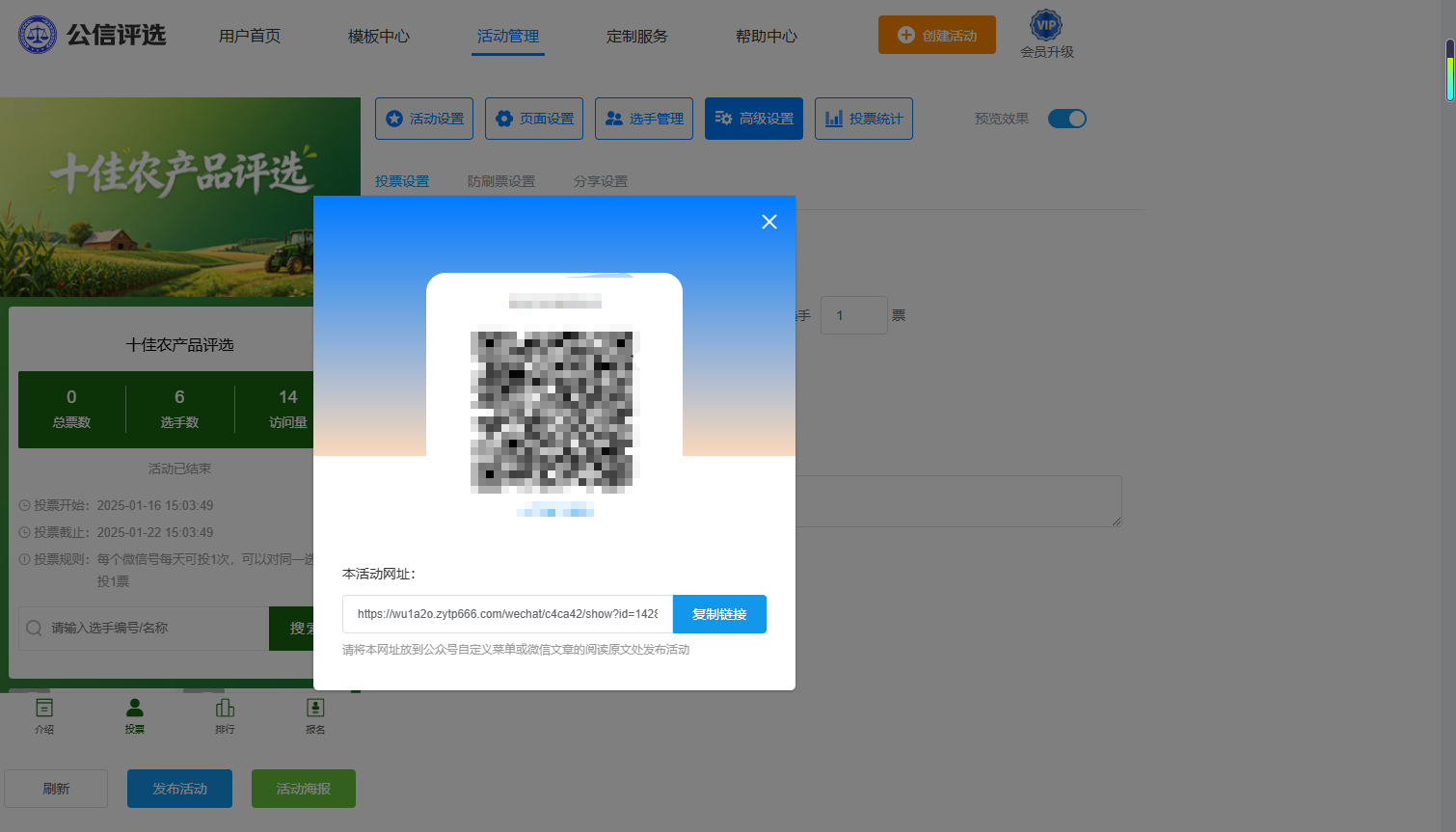Screen dimensions: 1456x832
Task: Click the vote count input showing 1
Action: point(854,315)
